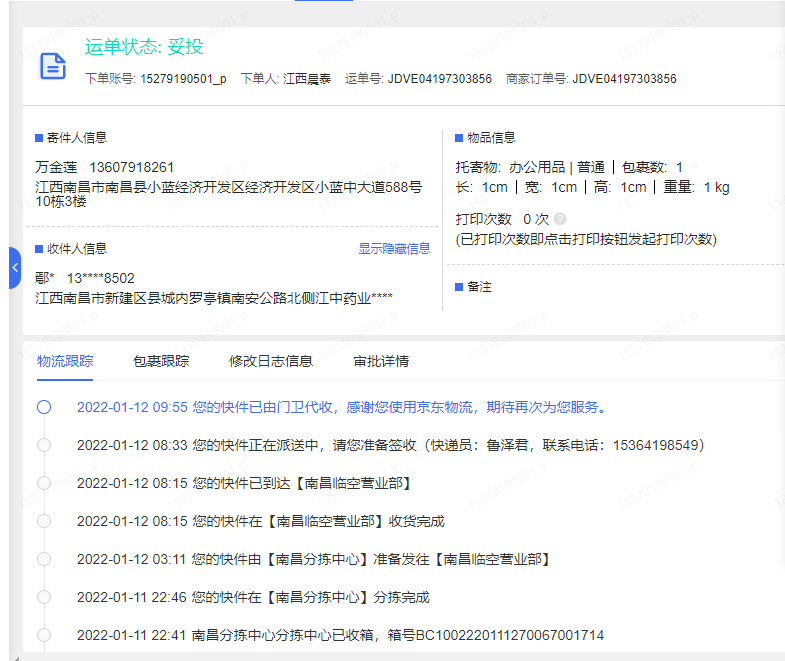Viewport: 785px width, 661px height.
Task: Click timeline marker for 22:41 已收箱 entry
Action: 44,635
